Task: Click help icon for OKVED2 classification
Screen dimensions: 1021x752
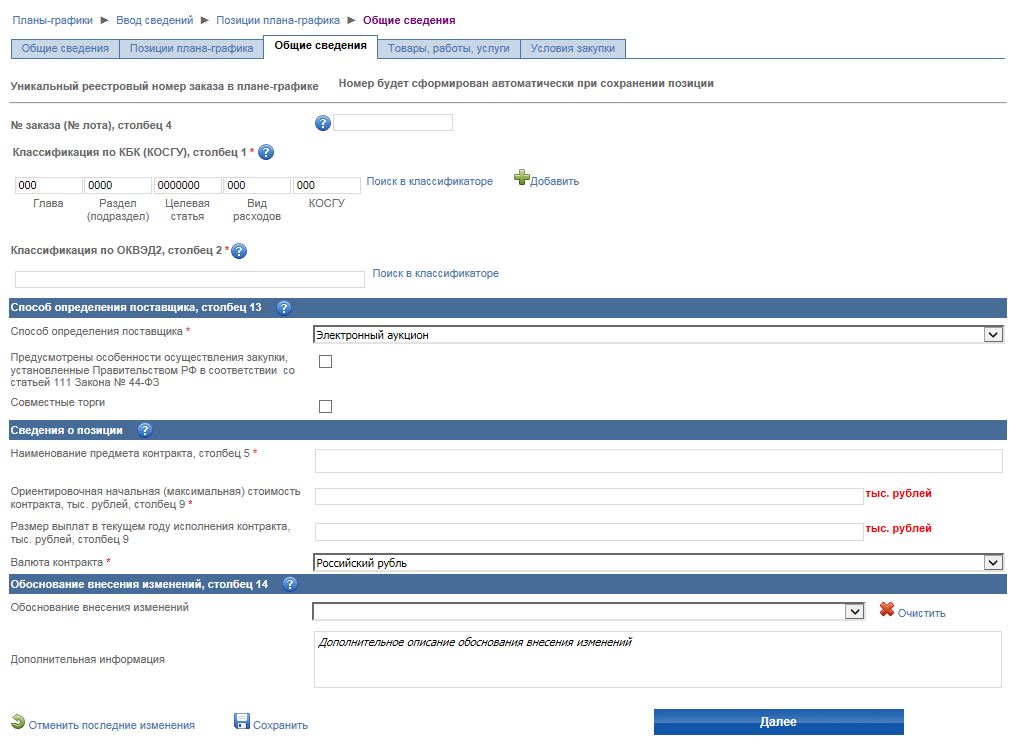Action: (239, 252)
